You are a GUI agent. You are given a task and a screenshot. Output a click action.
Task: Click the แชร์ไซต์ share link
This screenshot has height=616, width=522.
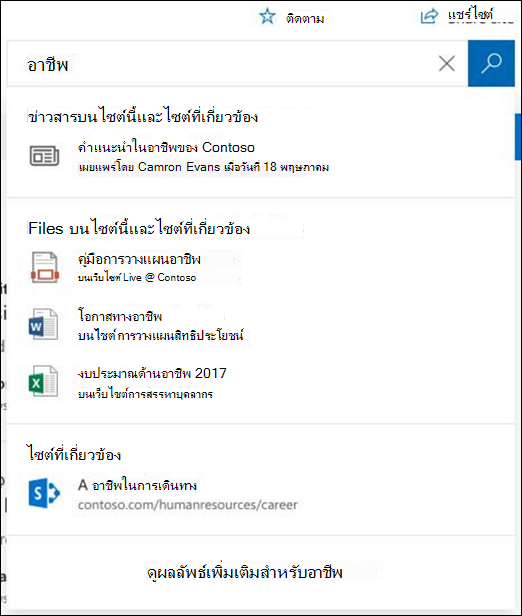tap(471, 15)
